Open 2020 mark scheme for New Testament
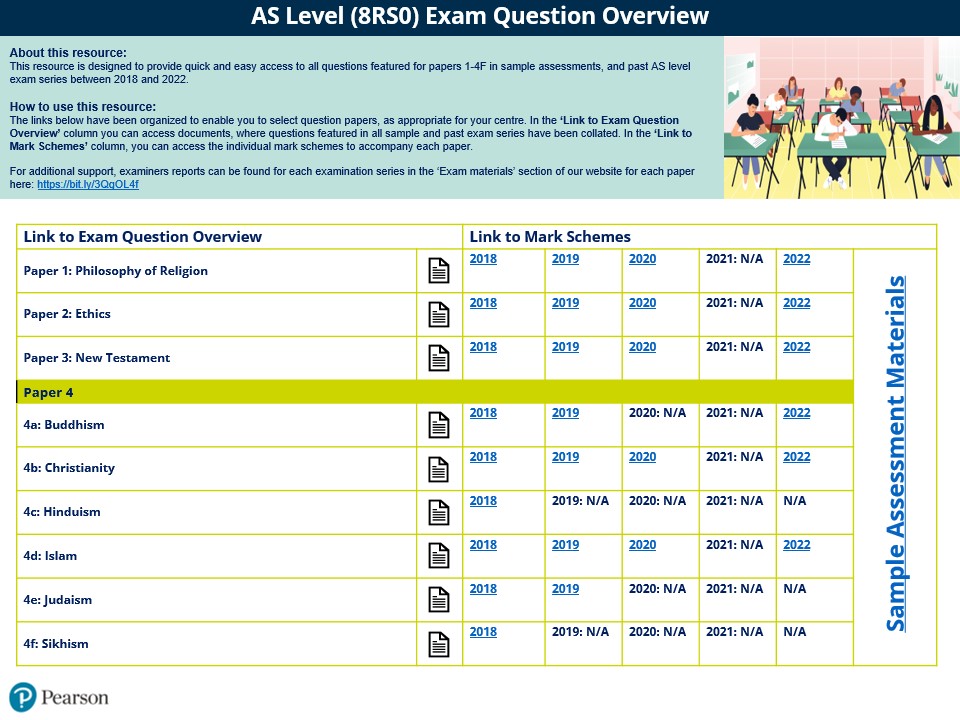Viewport: 960px width, 720px height. click(x=642, y=347)
